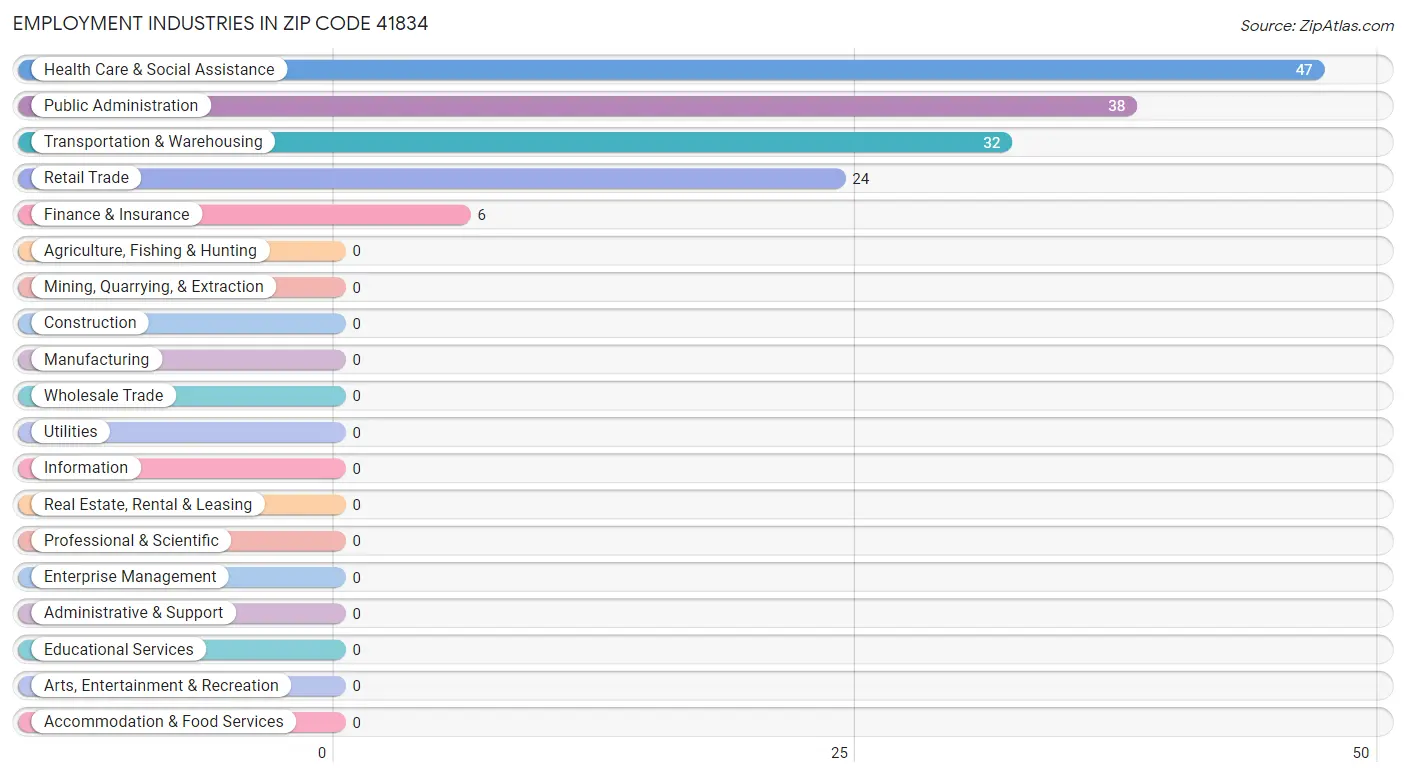Click the value 32 on Transportation bar
Image resolution: width=1406 pixels, height=777 pixels.
(991, 143)
